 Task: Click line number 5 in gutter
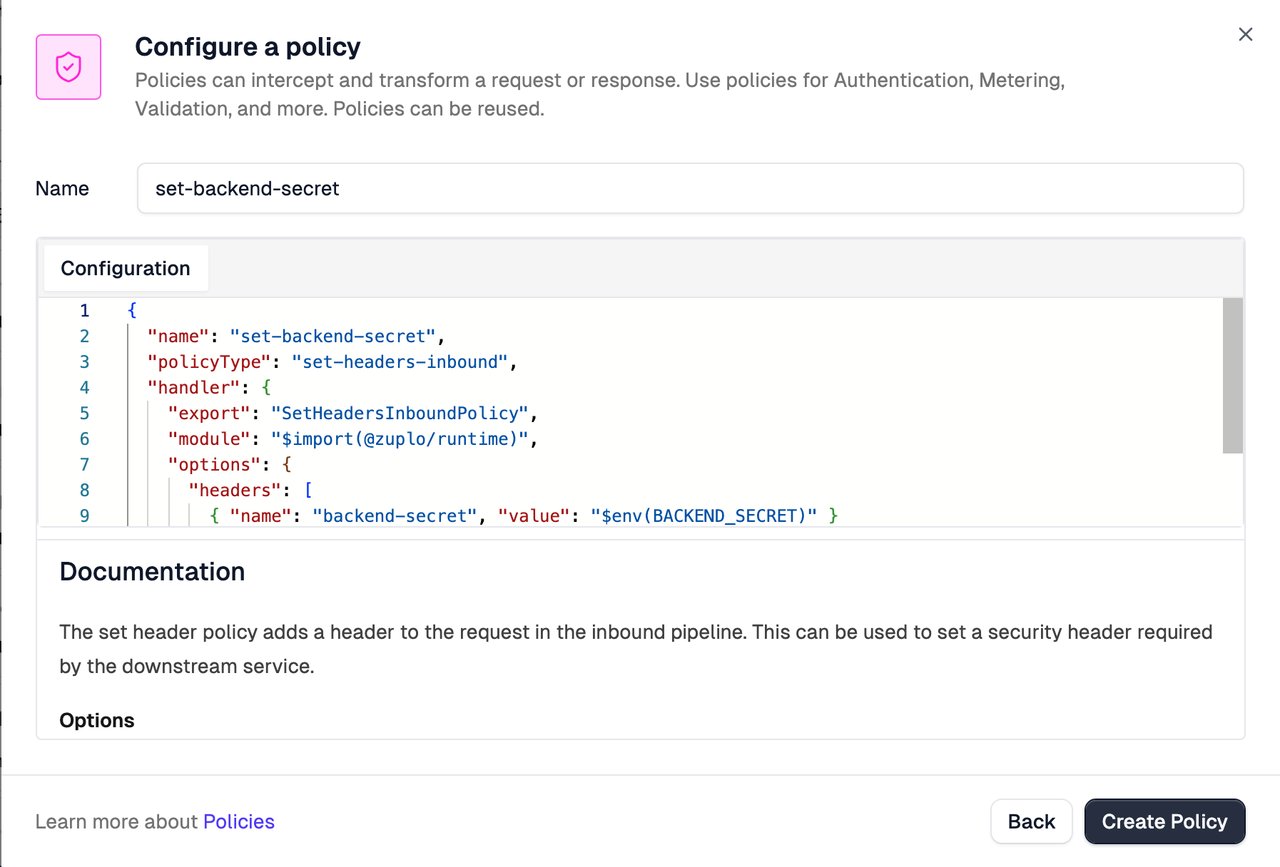(85, 413)
